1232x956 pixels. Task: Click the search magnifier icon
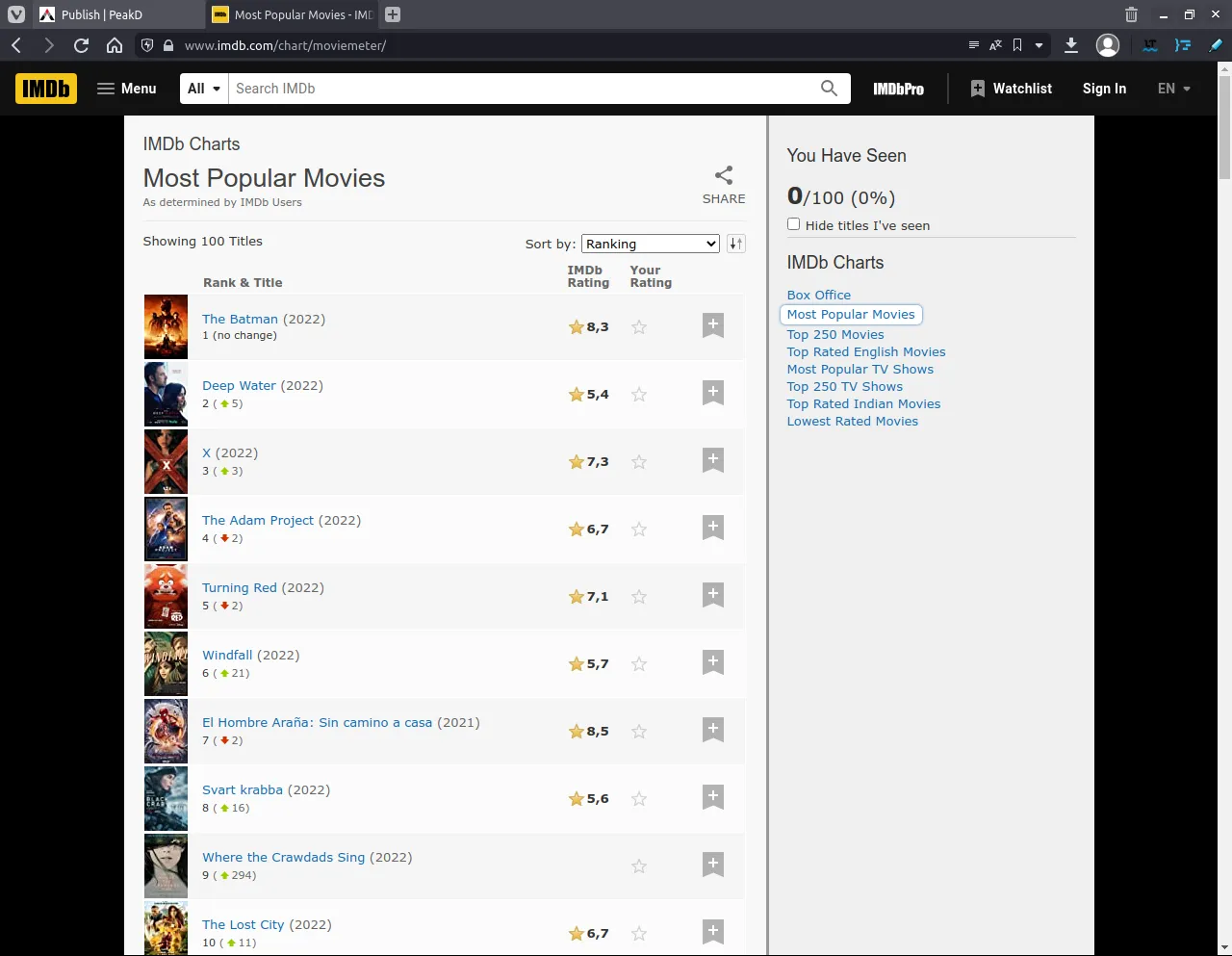coord(829,89)
